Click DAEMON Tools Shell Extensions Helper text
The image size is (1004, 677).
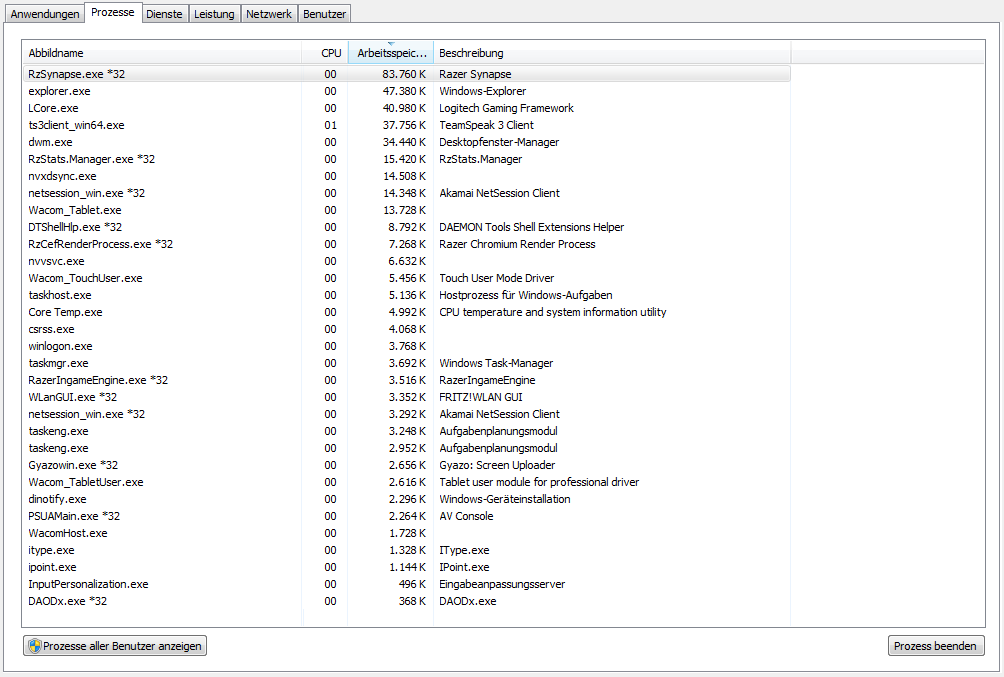click(x=531, y=227)
